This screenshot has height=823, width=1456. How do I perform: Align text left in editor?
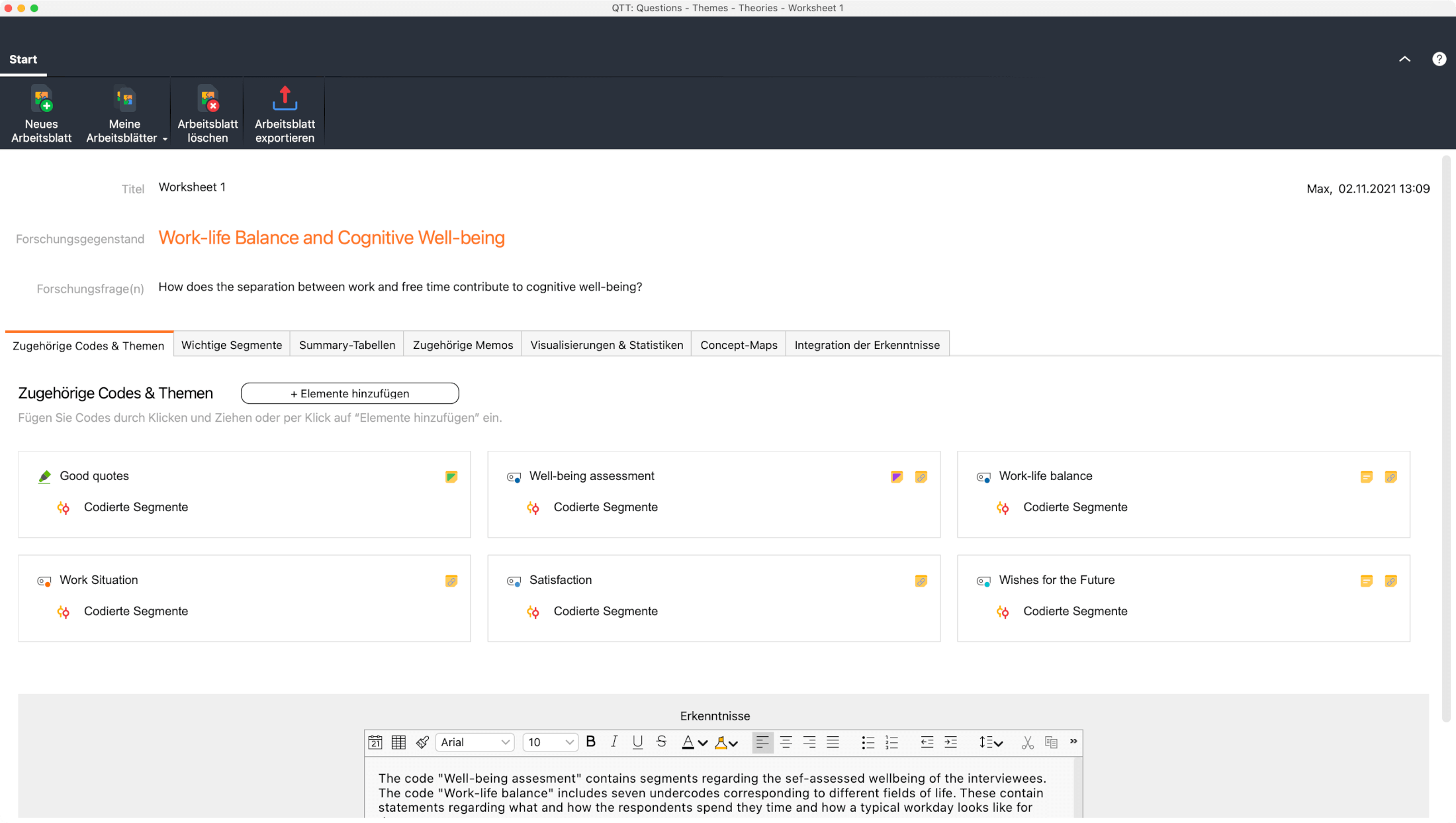[x=762, y=742]
